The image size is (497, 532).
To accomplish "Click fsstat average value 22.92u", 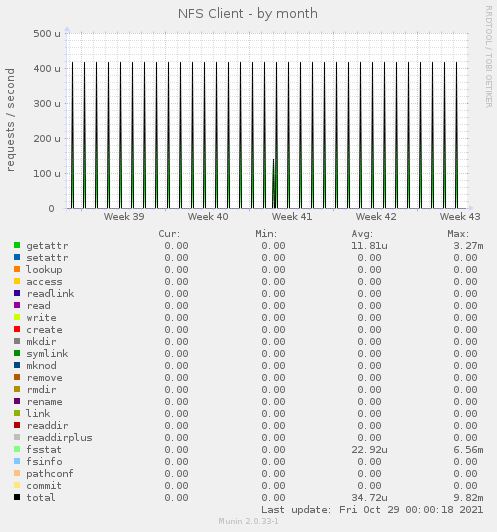I will (x=369, y=450).
